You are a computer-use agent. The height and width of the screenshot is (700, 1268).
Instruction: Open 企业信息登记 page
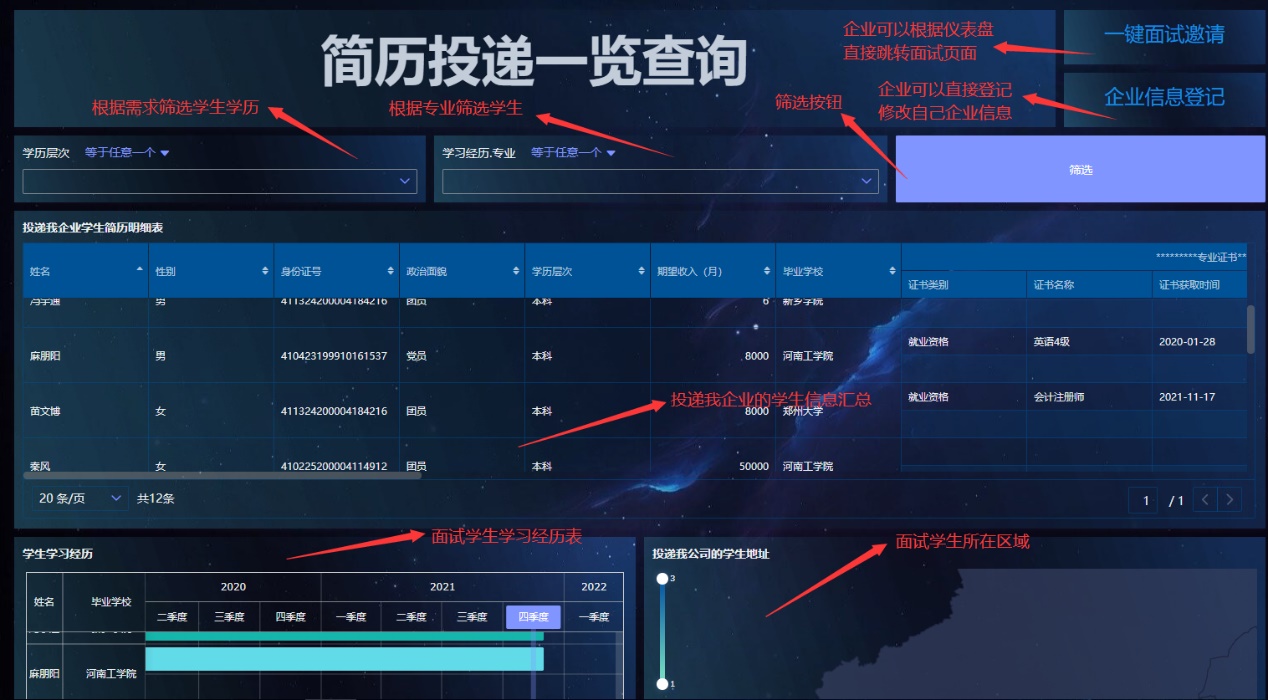click(1164, 97)
